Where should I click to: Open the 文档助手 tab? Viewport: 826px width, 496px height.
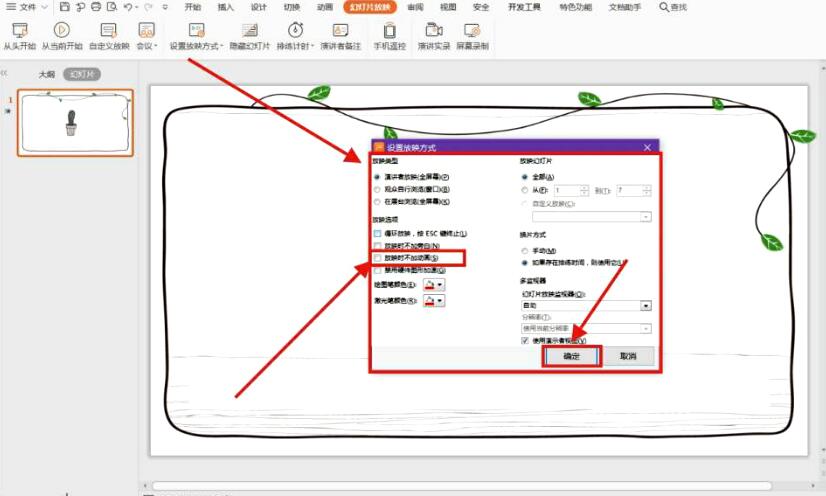(x=625, y=7)
